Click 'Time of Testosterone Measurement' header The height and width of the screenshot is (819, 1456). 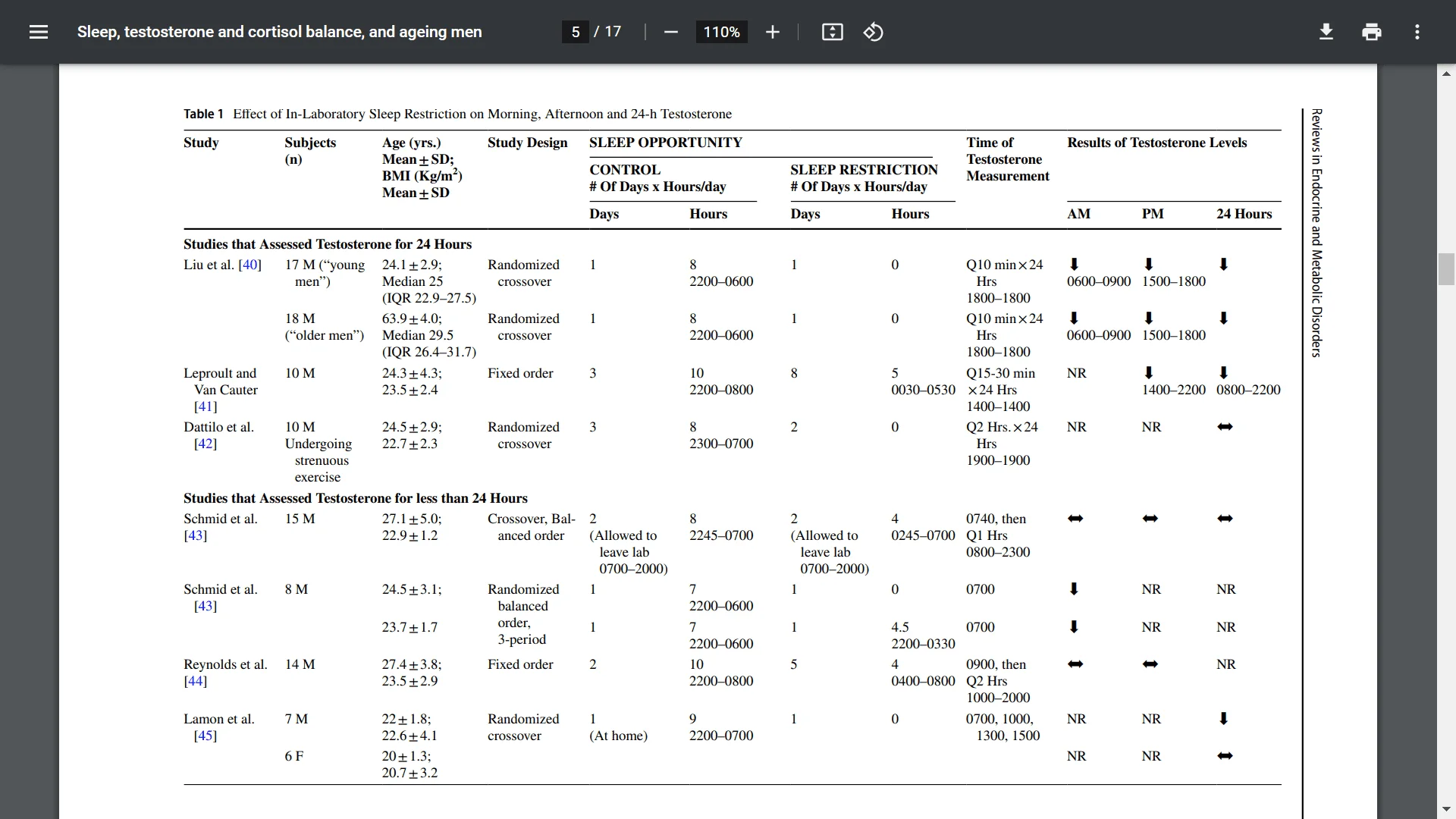click(1008, 159)
